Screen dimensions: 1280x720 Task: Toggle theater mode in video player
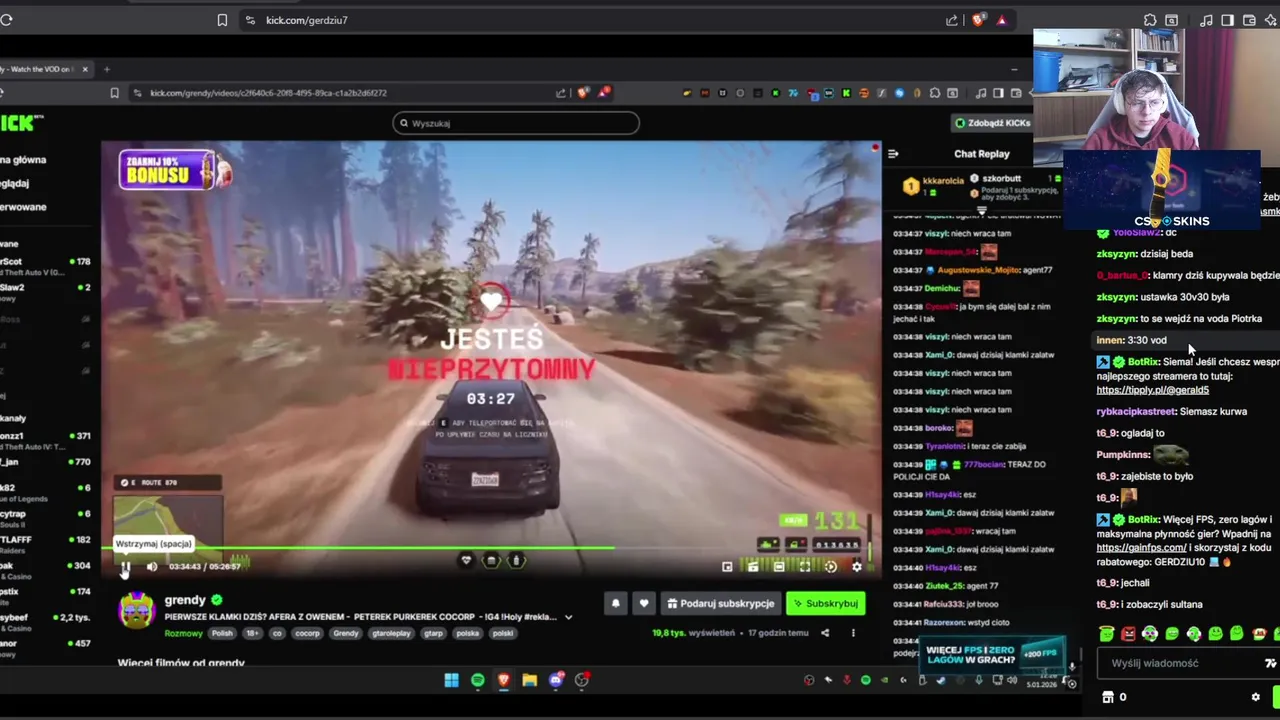pyautogui.click(x=779, y=567)
